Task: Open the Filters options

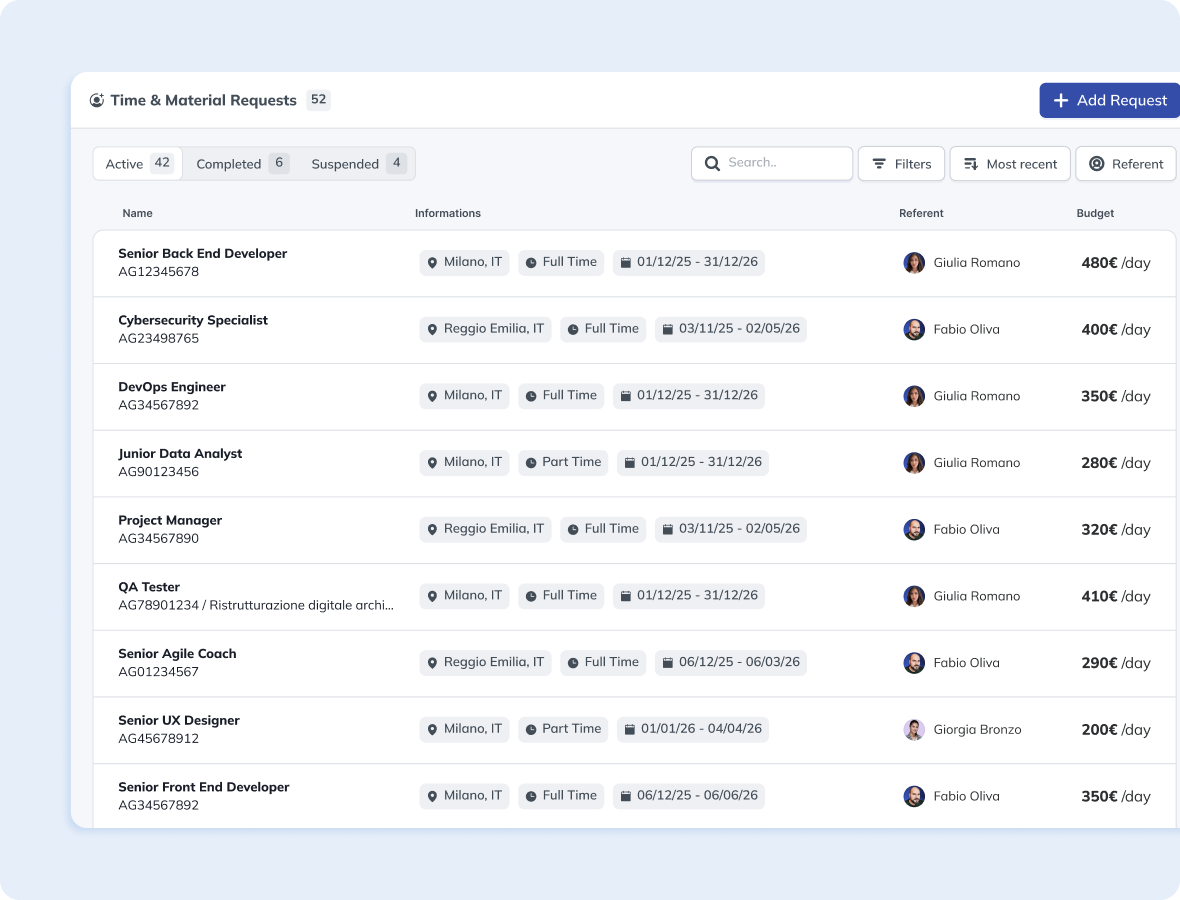Action: click(x=901, y=164)
